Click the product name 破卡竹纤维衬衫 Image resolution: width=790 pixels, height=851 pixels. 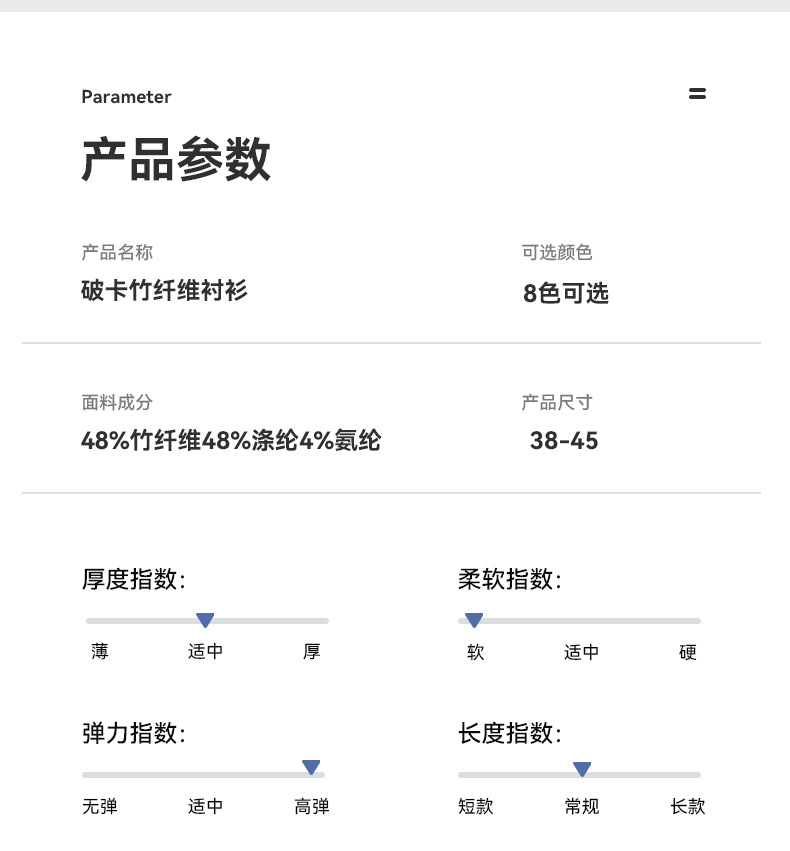click(x=164, y=290)
